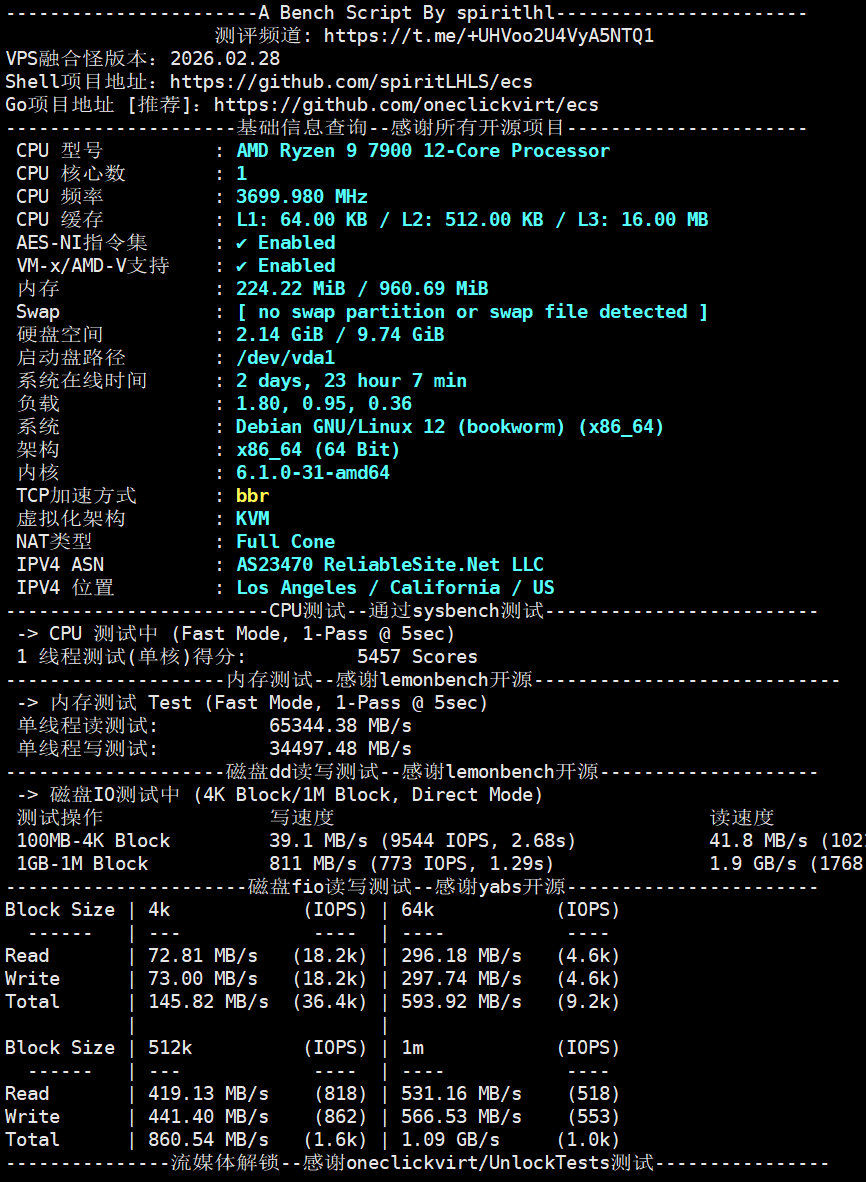
Task: Select the 3699.980 MHz CPU frequency value
Action: pos(302,197)
